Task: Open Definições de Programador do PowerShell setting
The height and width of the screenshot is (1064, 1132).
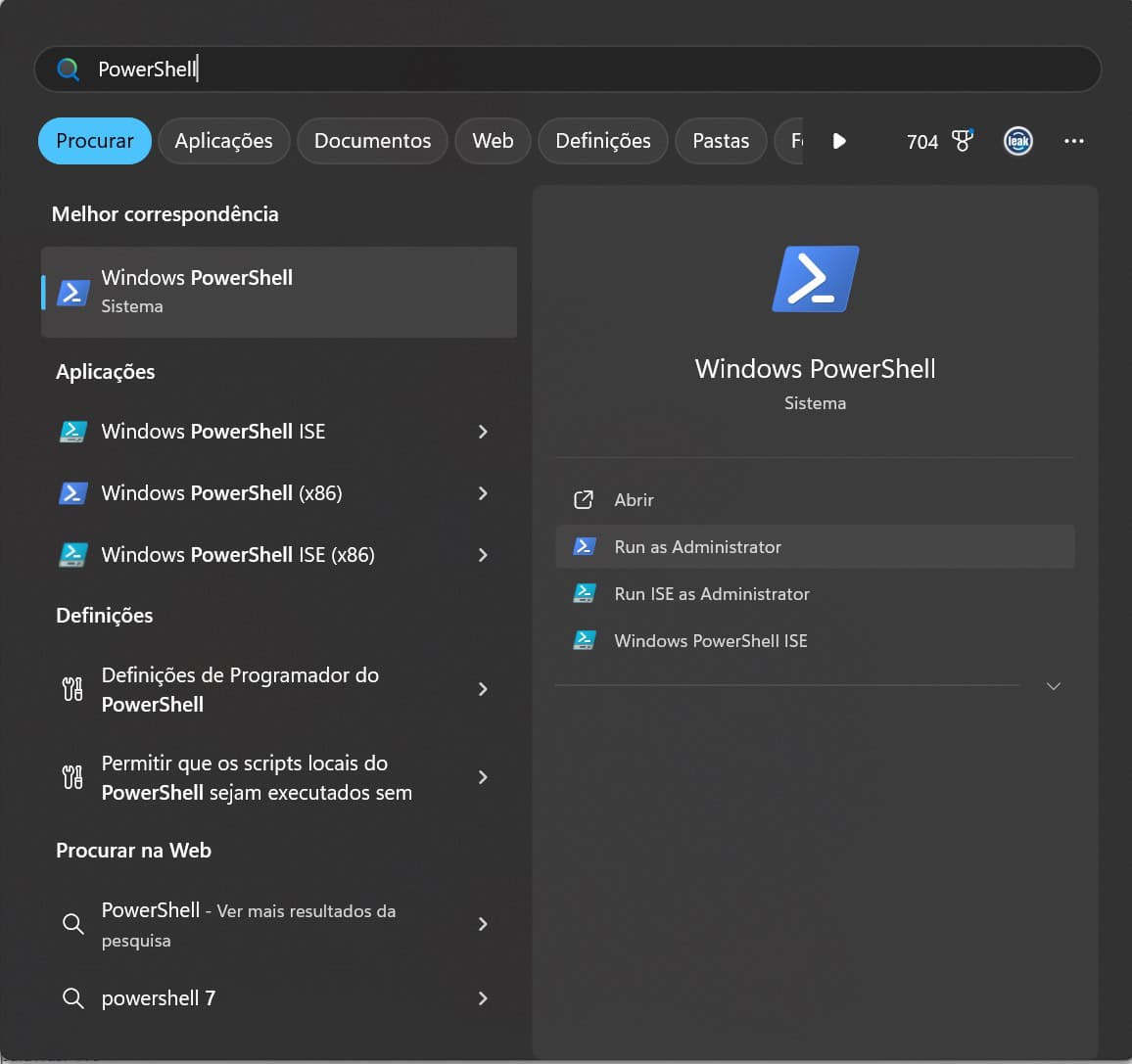Action: [x=240, y=689]
